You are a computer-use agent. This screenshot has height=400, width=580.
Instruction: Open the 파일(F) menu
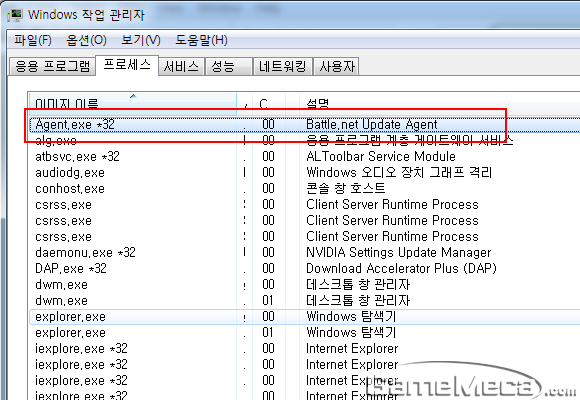(x=33, y=40)
